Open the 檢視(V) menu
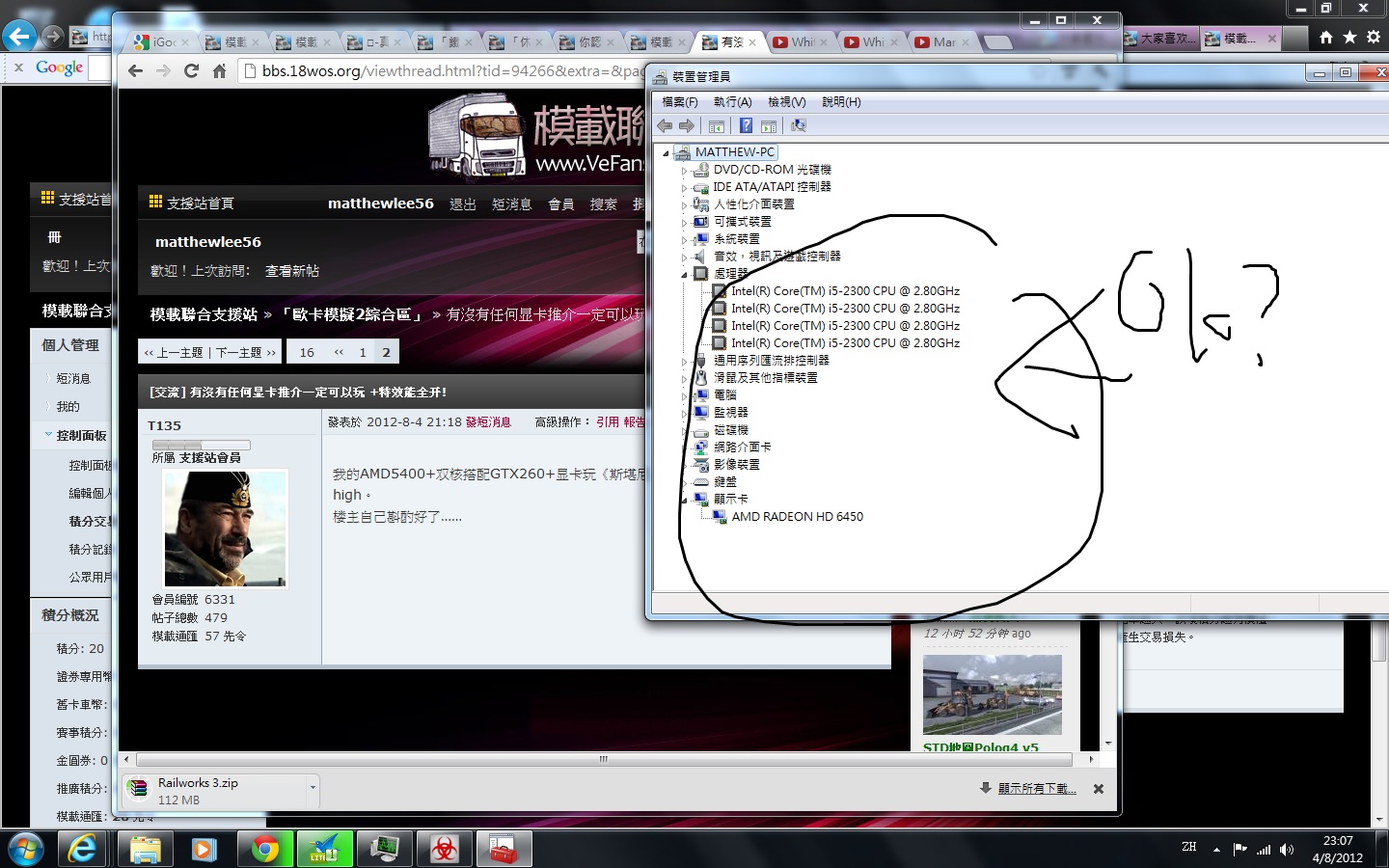Viewport: 1389px width, 868px height. [x=786, y=102]
